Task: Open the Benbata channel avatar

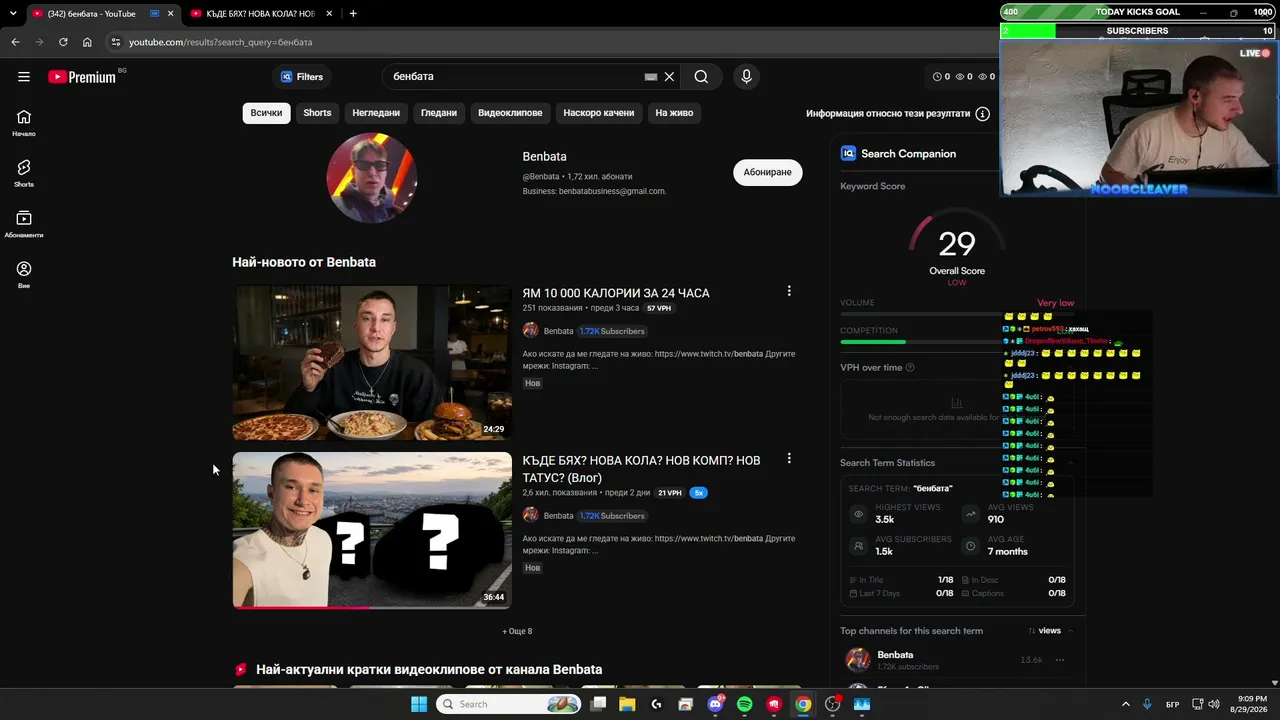Action: pyautogui.click(x=371, y=178)
